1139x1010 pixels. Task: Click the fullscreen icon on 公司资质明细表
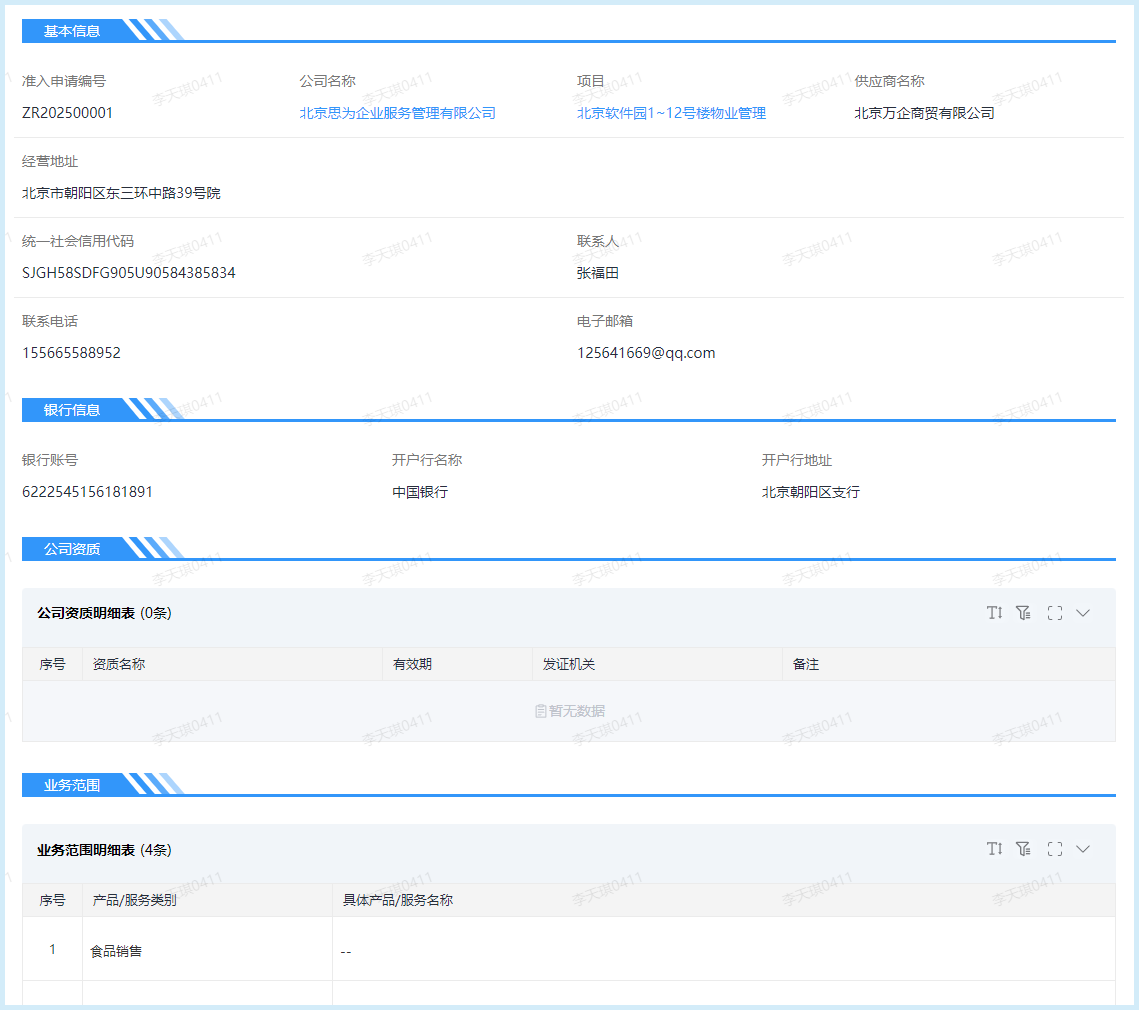pyautogui.click(x=1054, y=612)
